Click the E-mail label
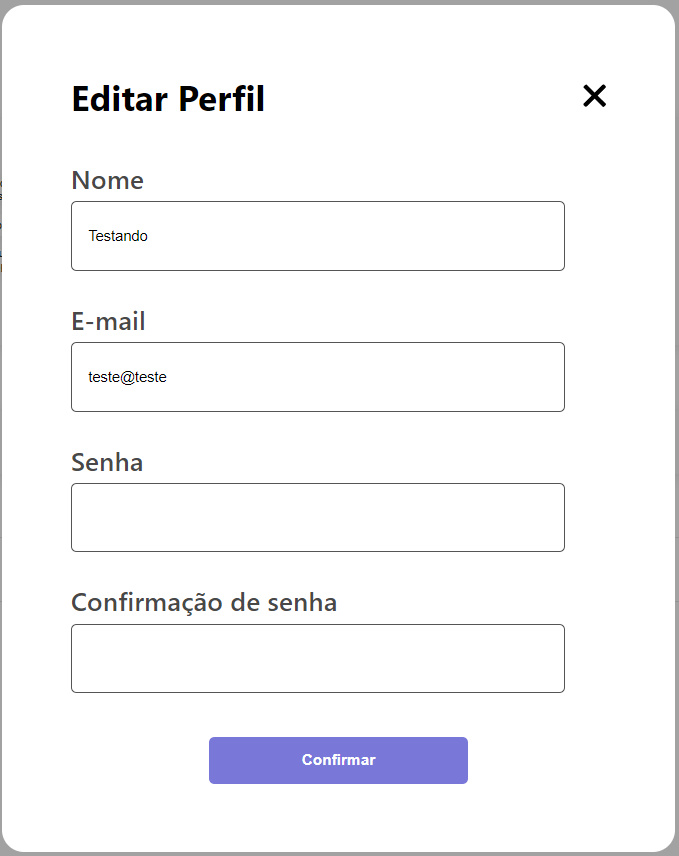 [x=107, y=322]
